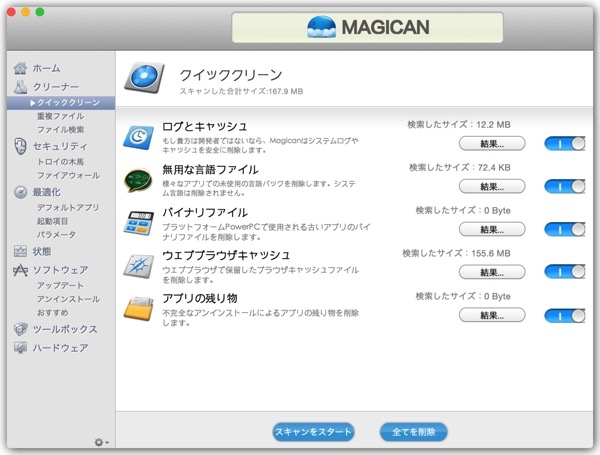Select クリーナー in the sidebar
600x455 pixels.
coord(56,87)
